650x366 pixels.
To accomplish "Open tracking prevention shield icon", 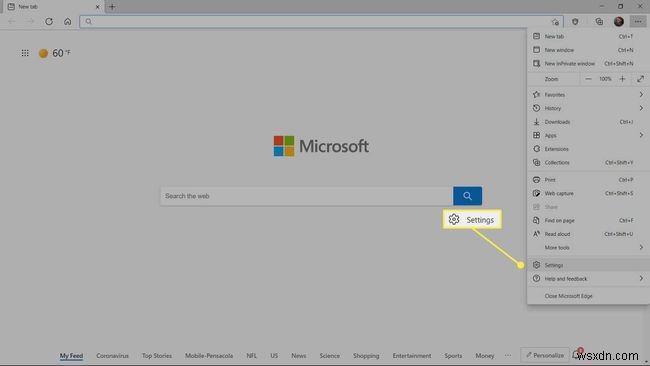I will point(575,22).
